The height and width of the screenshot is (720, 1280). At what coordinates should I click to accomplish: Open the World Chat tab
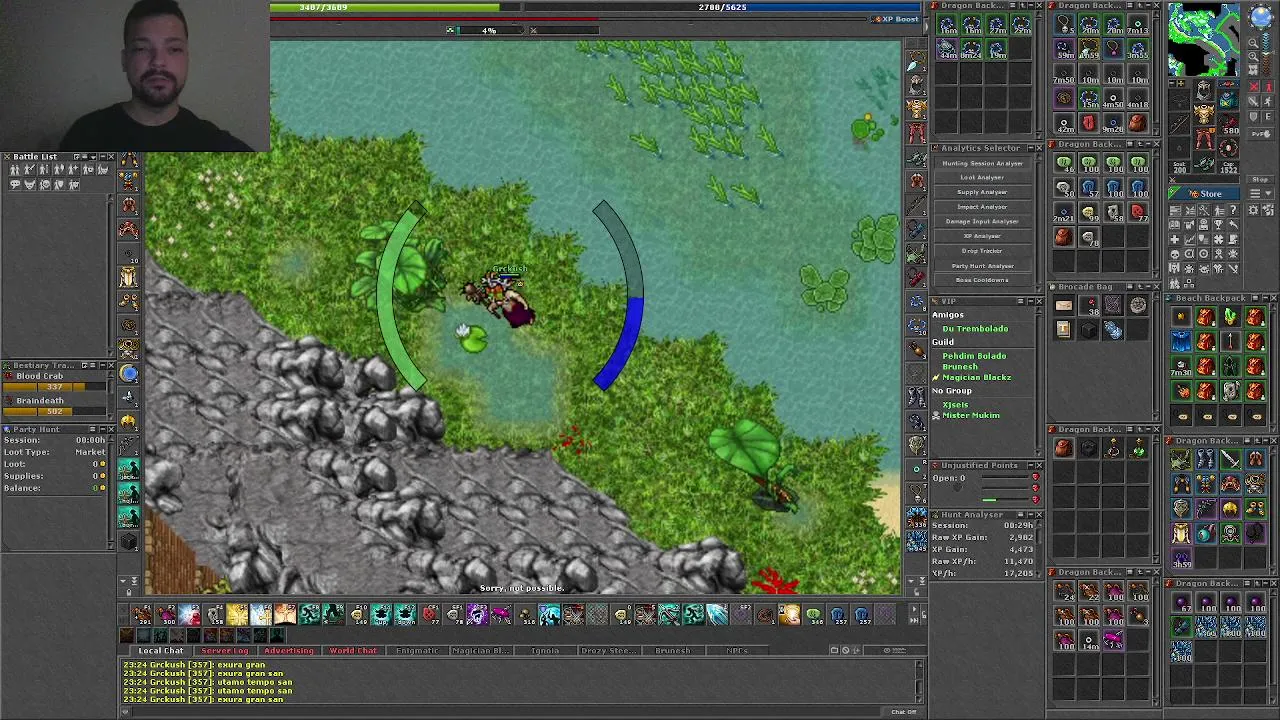point(353,651)
